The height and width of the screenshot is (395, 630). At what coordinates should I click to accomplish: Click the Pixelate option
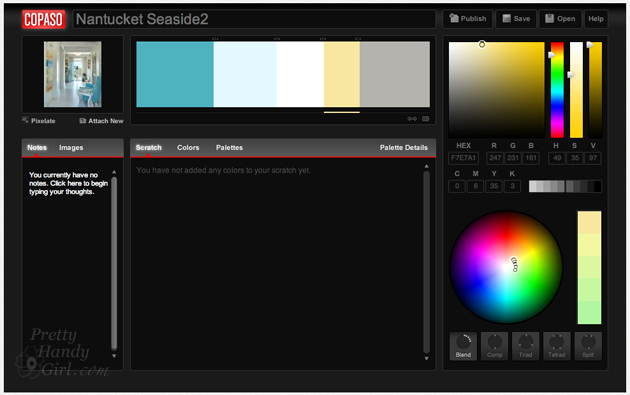click(39, 121)
